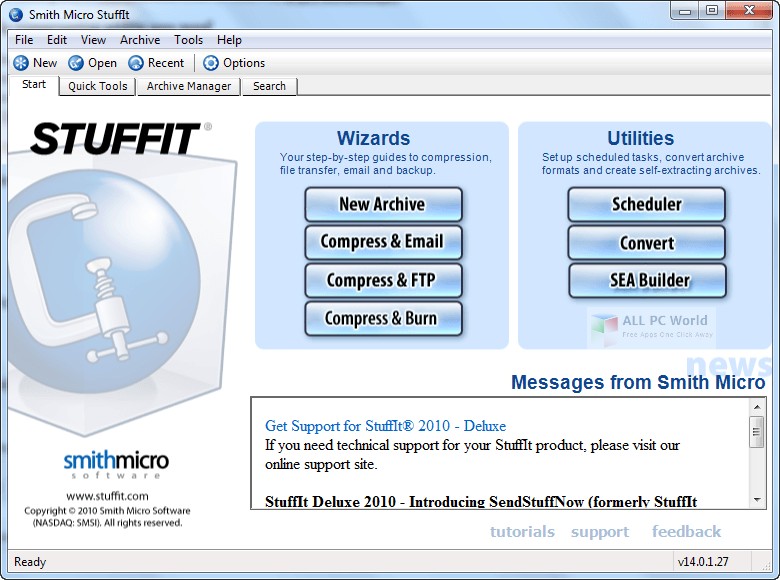This screenshot has width=780, height=580.
Task: Open the Scheduler utility
Action: pos(646,204)
